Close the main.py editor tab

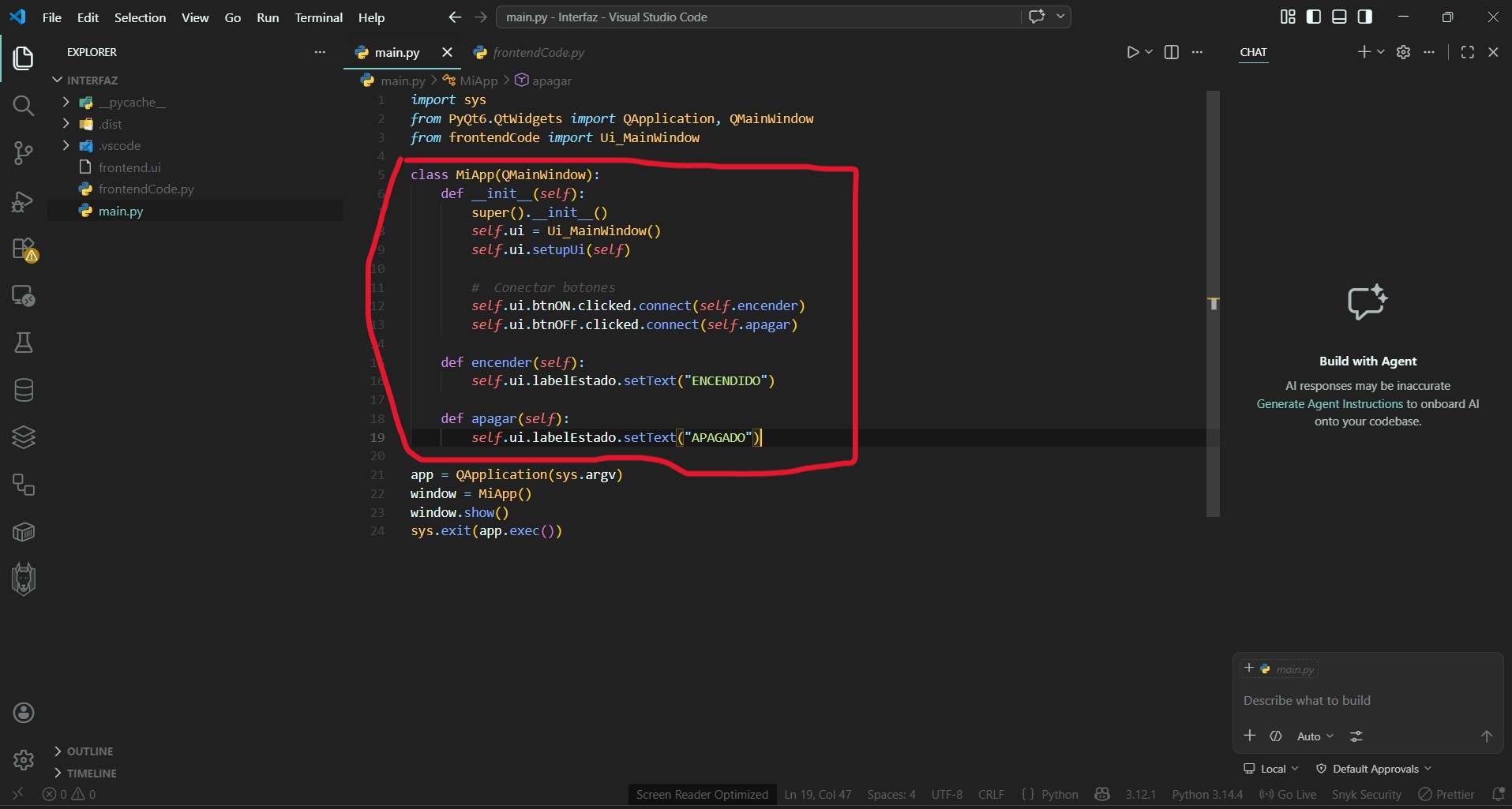pyautogui.click(x=447, y=52)
